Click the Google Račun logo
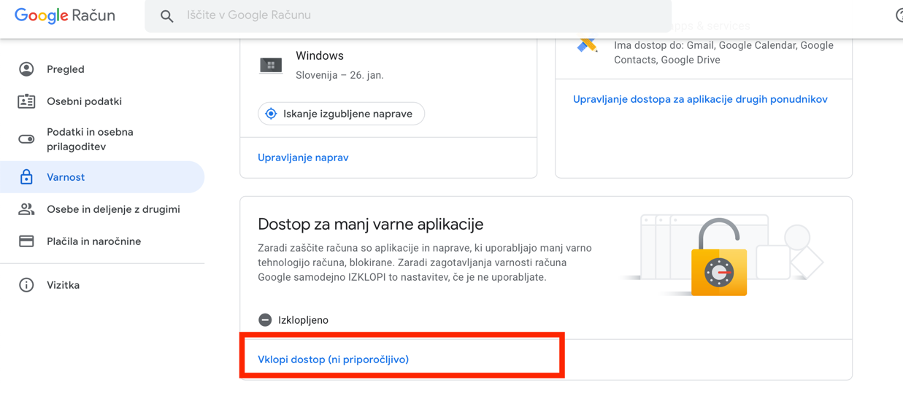904x394 pixels. tap(65, 16)
